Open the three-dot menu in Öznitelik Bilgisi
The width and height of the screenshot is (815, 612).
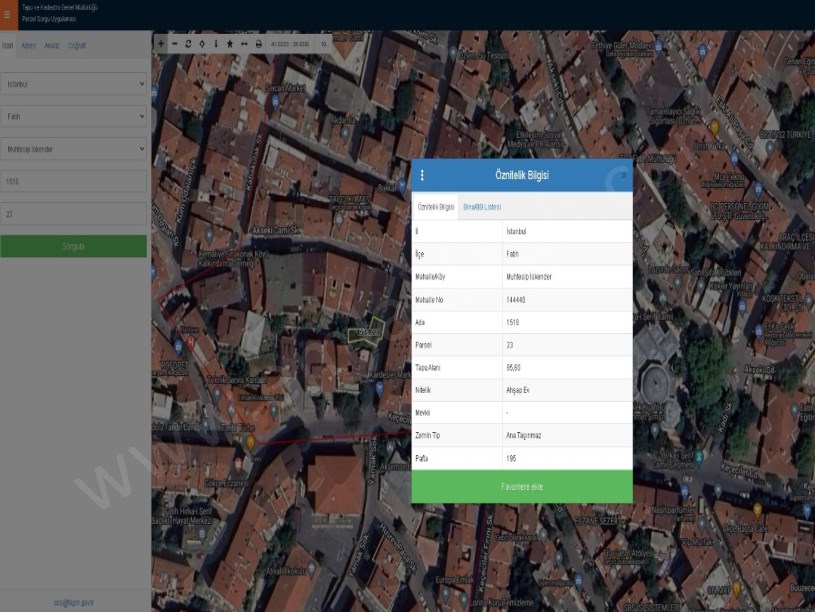tap(422, 175)
